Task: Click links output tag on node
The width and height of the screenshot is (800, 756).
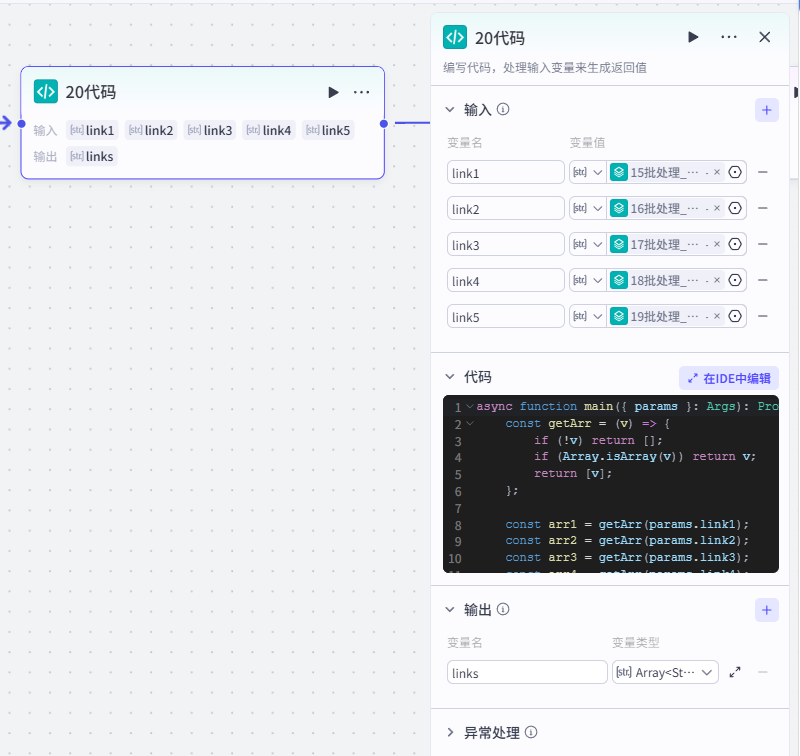Action: click(92, 157)
